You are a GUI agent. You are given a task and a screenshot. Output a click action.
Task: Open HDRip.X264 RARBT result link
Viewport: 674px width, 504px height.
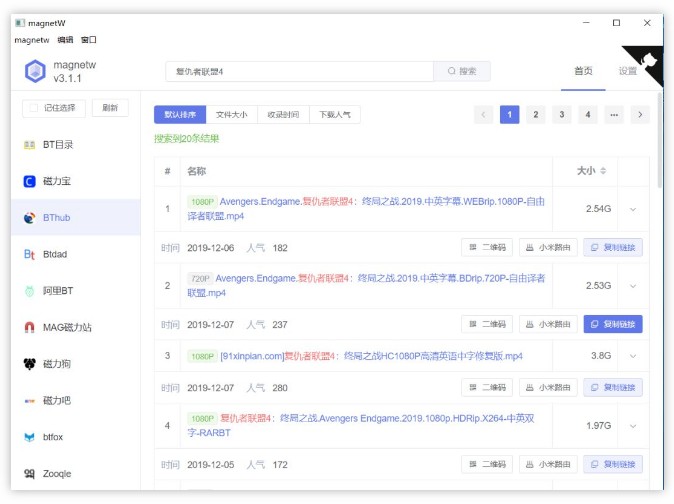coord(361,425)
